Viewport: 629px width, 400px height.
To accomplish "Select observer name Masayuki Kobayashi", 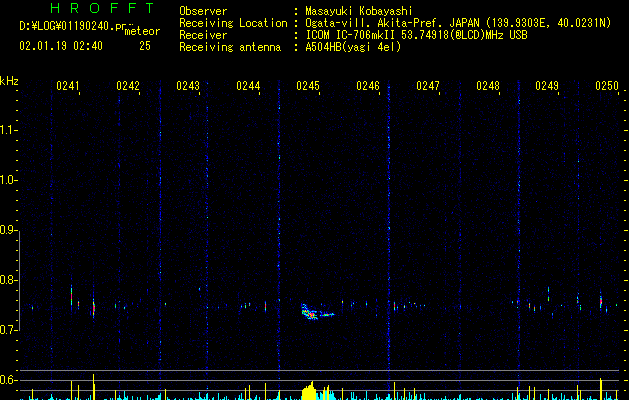I will 359,11.
